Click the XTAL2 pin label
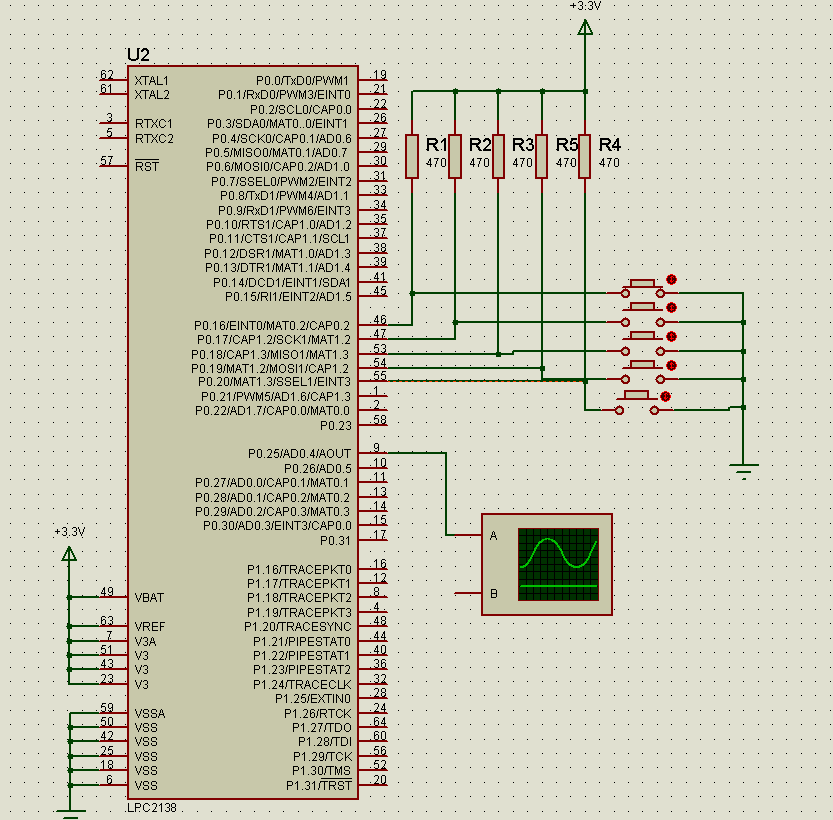The image size is (833, 820). pos(152,95)
